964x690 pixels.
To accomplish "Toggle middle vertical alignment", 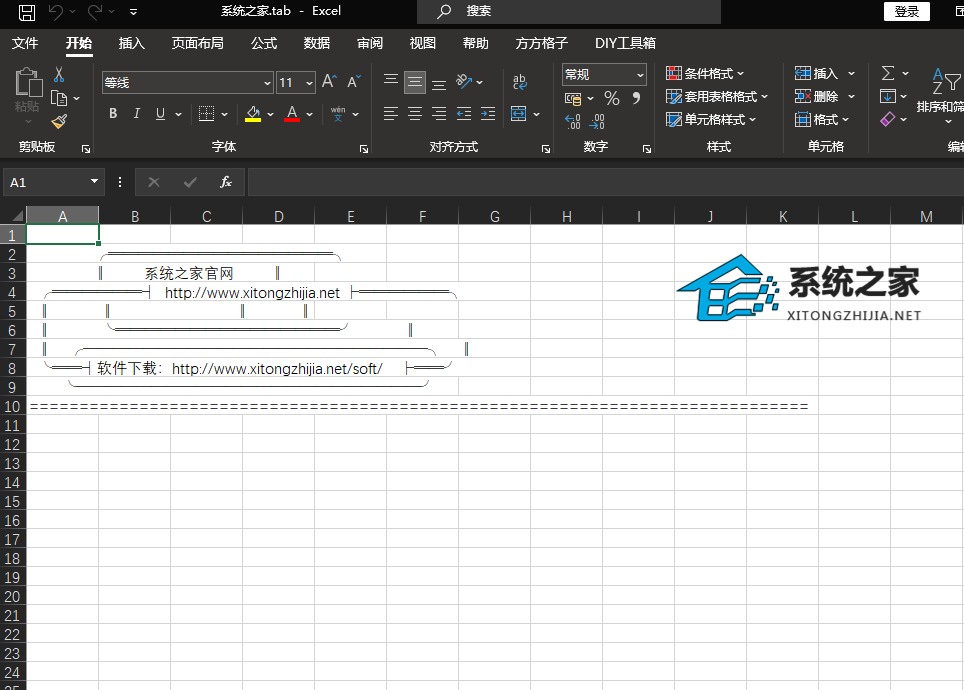I will tap(415, 82).
